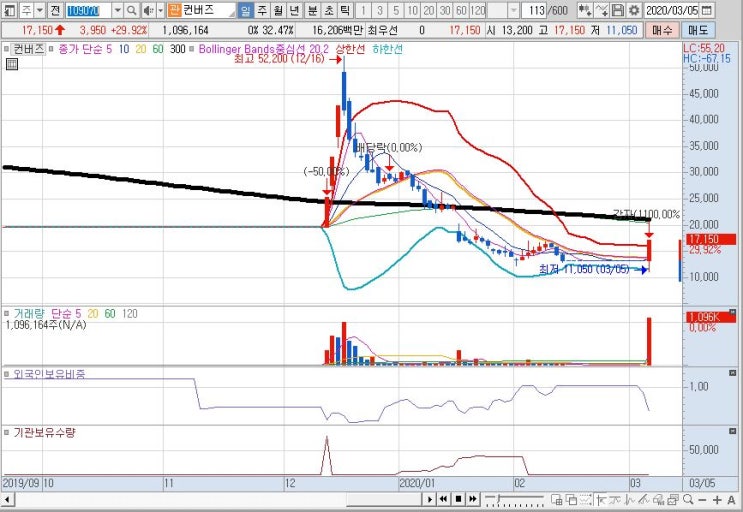Select the 초 second period tab
743x512 pixels.
329,10
